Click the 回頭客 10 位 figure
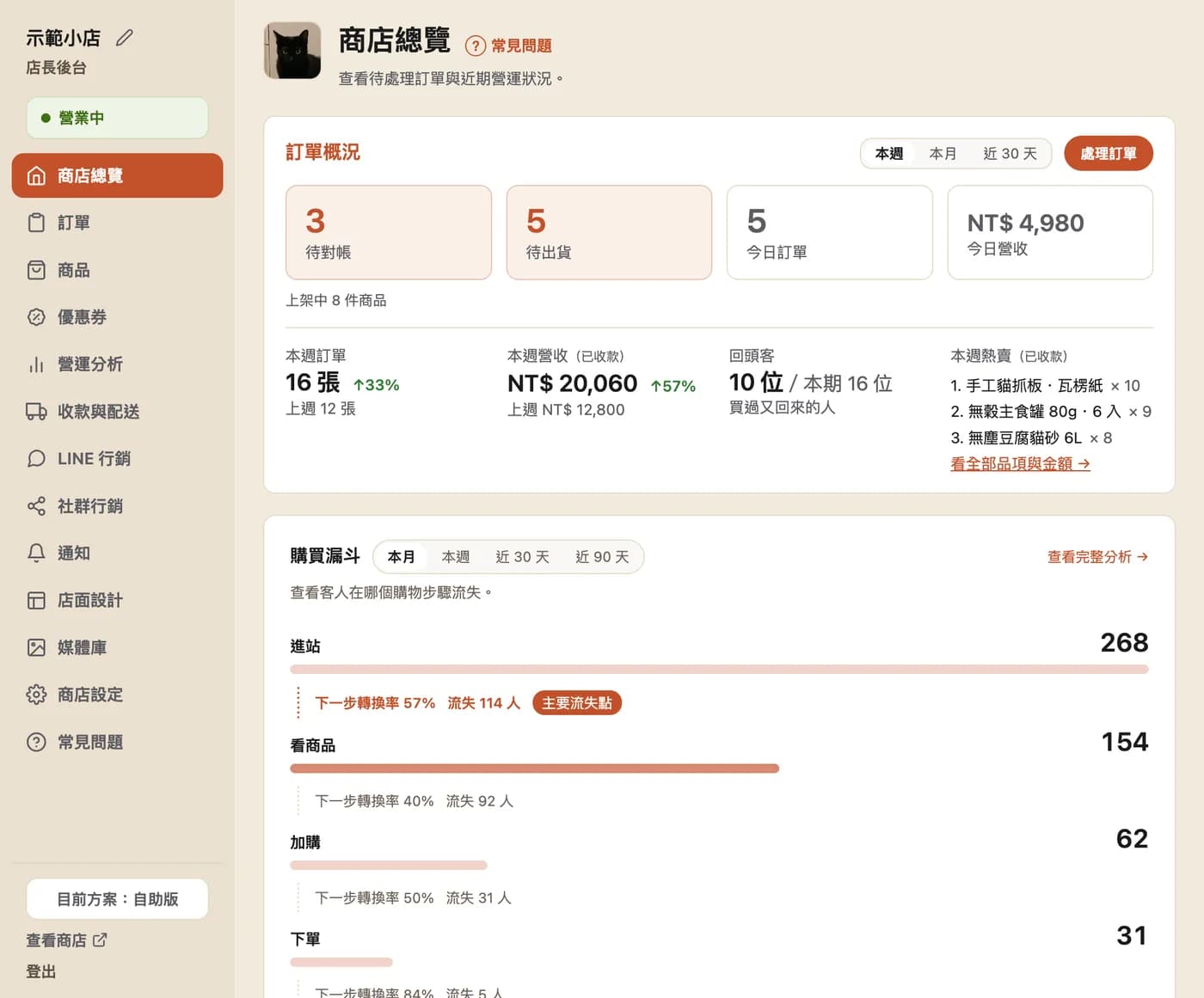Screen dimensions: 1204x998 pyautogui.click(x=756, y=383)
